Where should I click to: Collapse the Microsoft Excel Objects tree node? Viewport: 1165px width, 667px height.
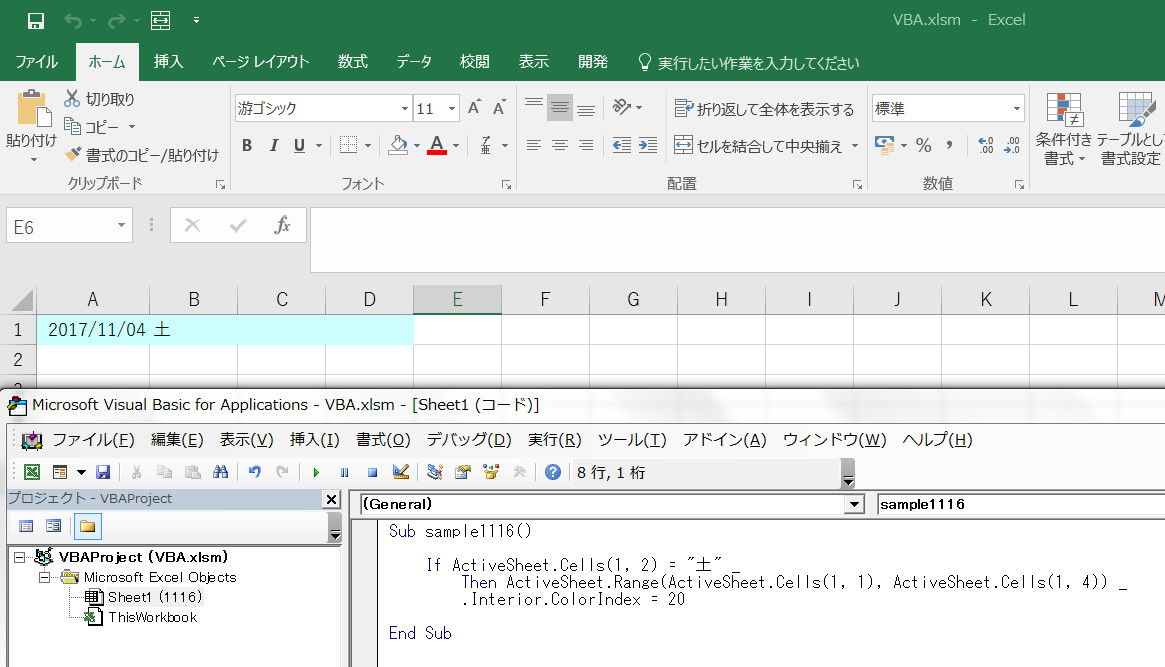click(44, 577)
